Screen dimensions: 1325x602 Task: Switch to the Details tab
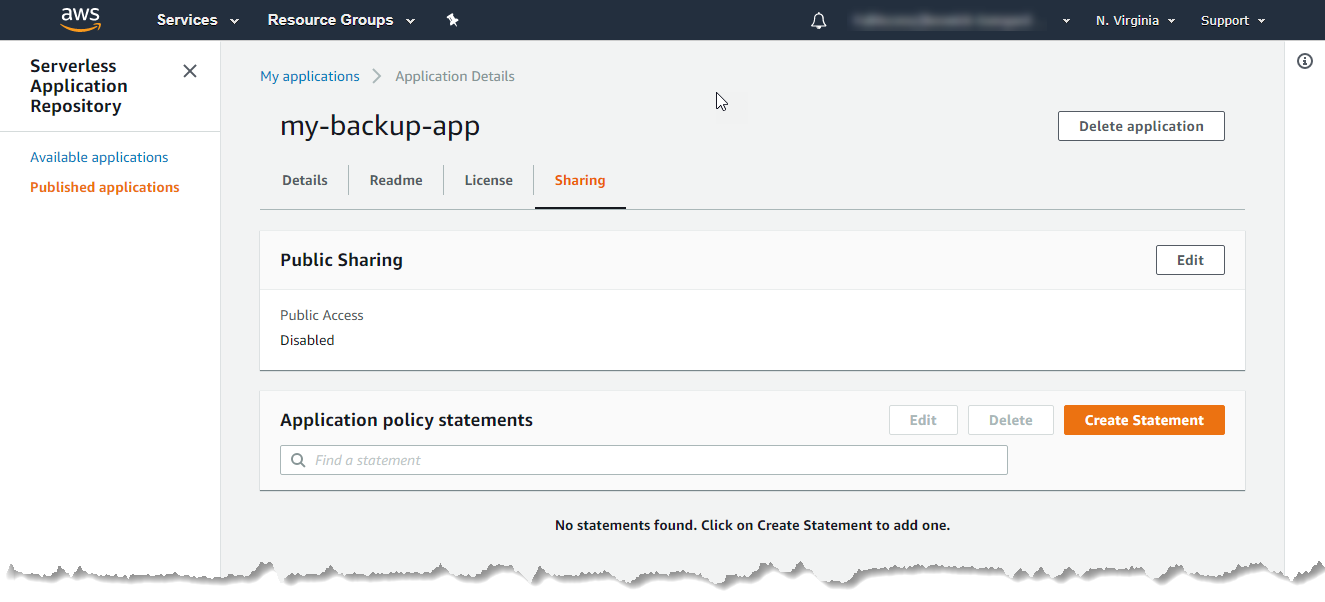click(305, 180)
